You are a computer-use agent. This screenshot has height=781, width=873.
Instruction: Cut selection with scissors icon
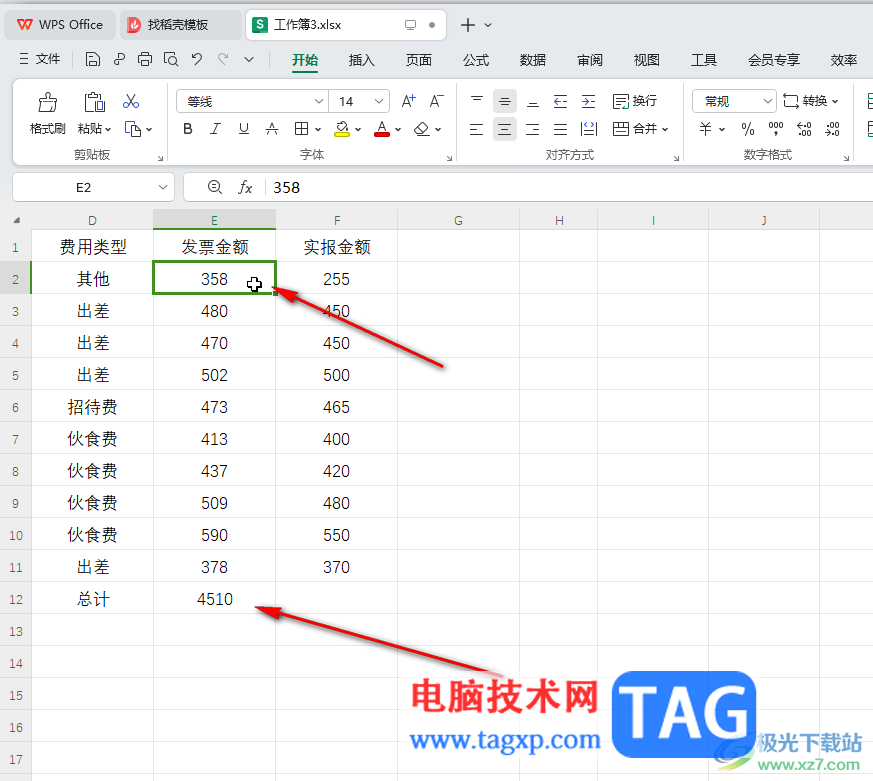[x=131, y=101]
